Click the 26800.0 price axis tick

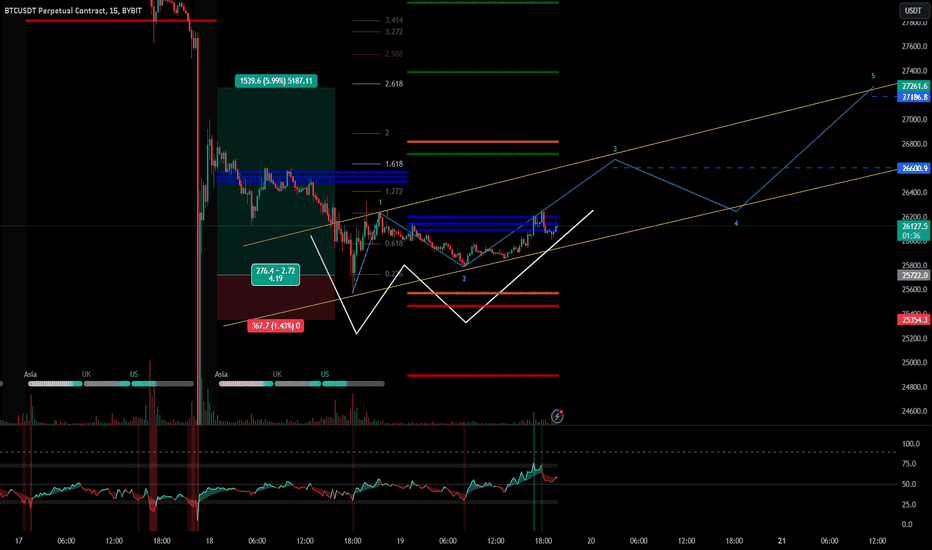tap(914, 144)
